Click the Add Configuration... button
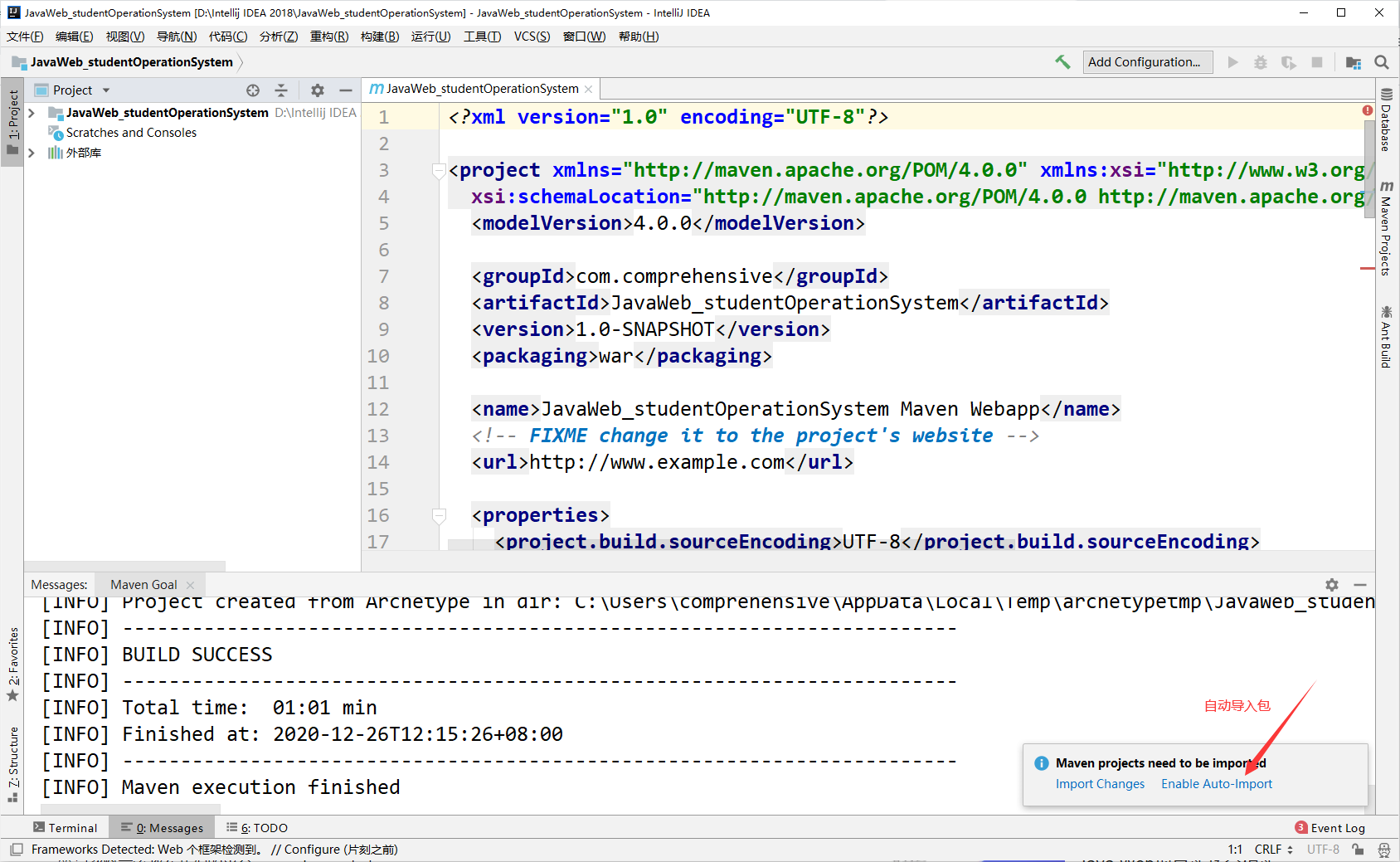The image size is (1400, 862). point(1148,62)
